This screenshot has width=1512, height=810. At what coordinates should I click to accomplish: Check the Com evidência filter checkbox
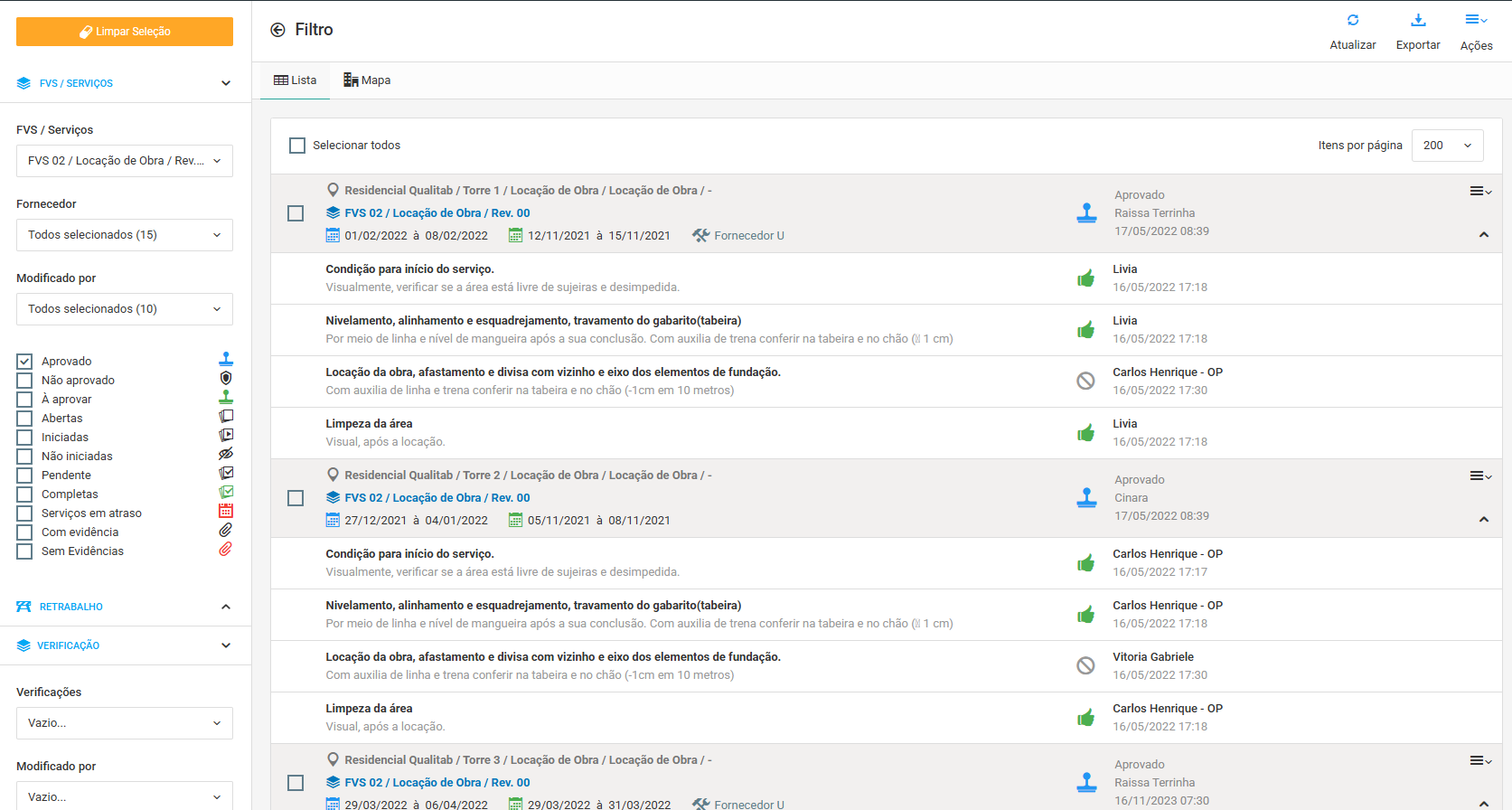click(x=24, y=532)
